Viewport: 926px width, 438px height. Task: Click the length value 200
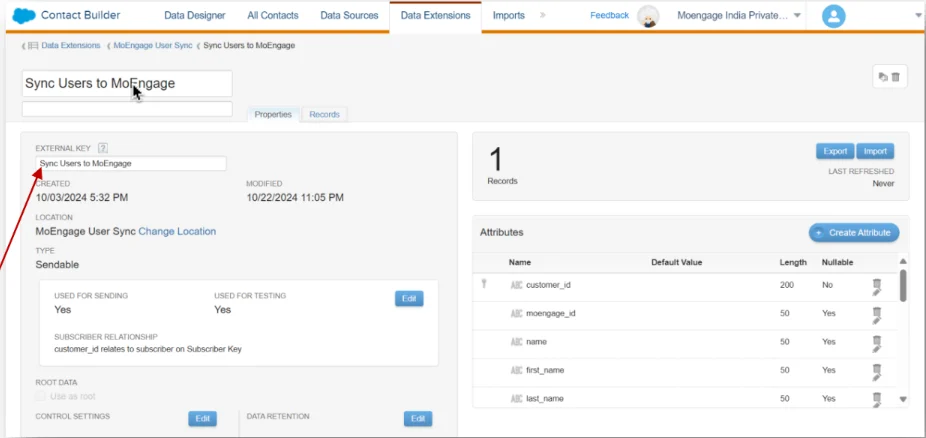point(787,285)
